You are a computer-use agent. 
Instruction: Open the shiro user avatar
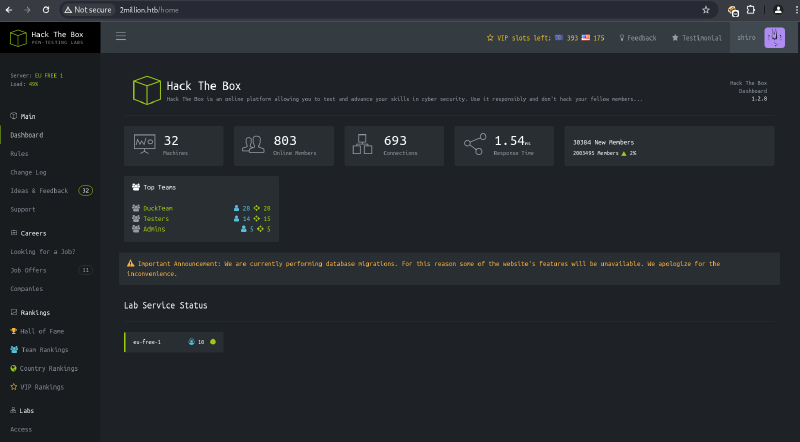[x=775, y=37]
